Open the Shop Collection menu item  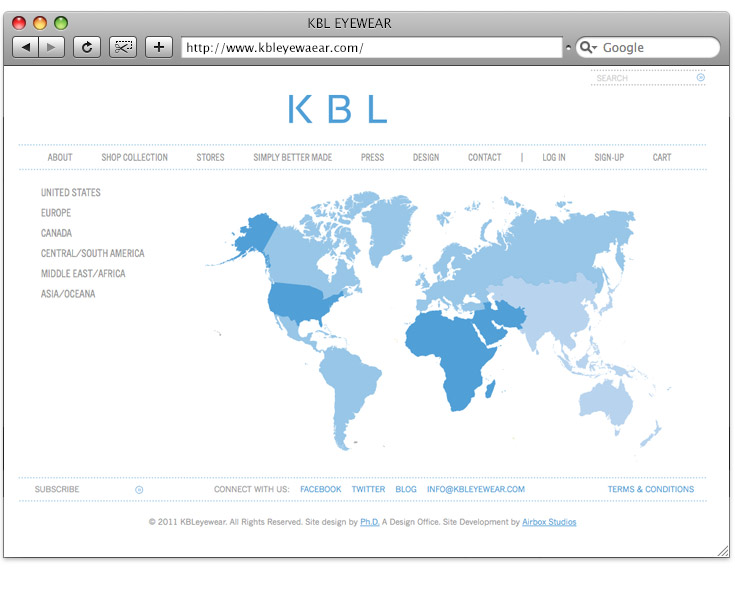[x=134, y=158]
